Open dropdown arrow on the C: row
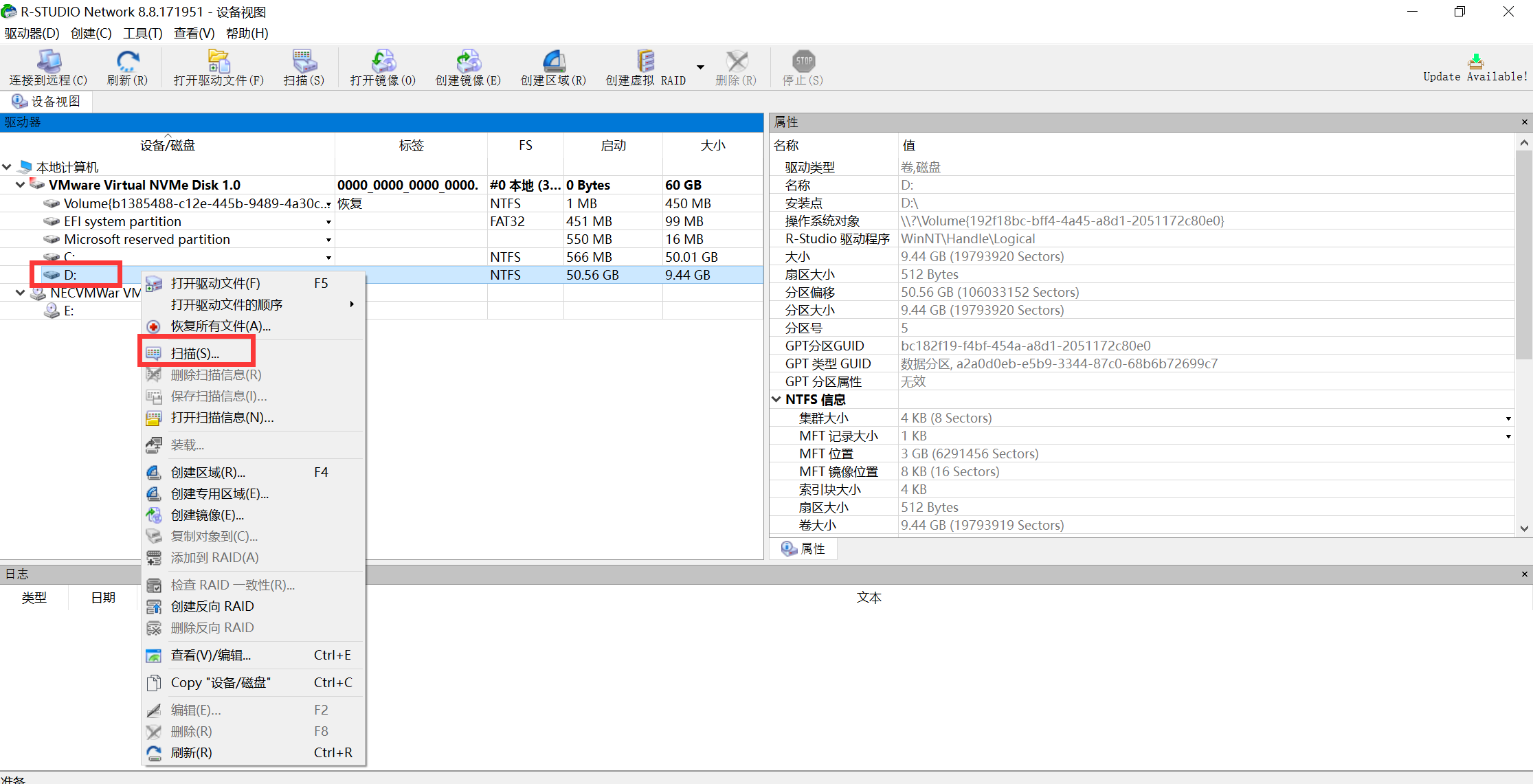1533x784 pixels. pos(328,258)
